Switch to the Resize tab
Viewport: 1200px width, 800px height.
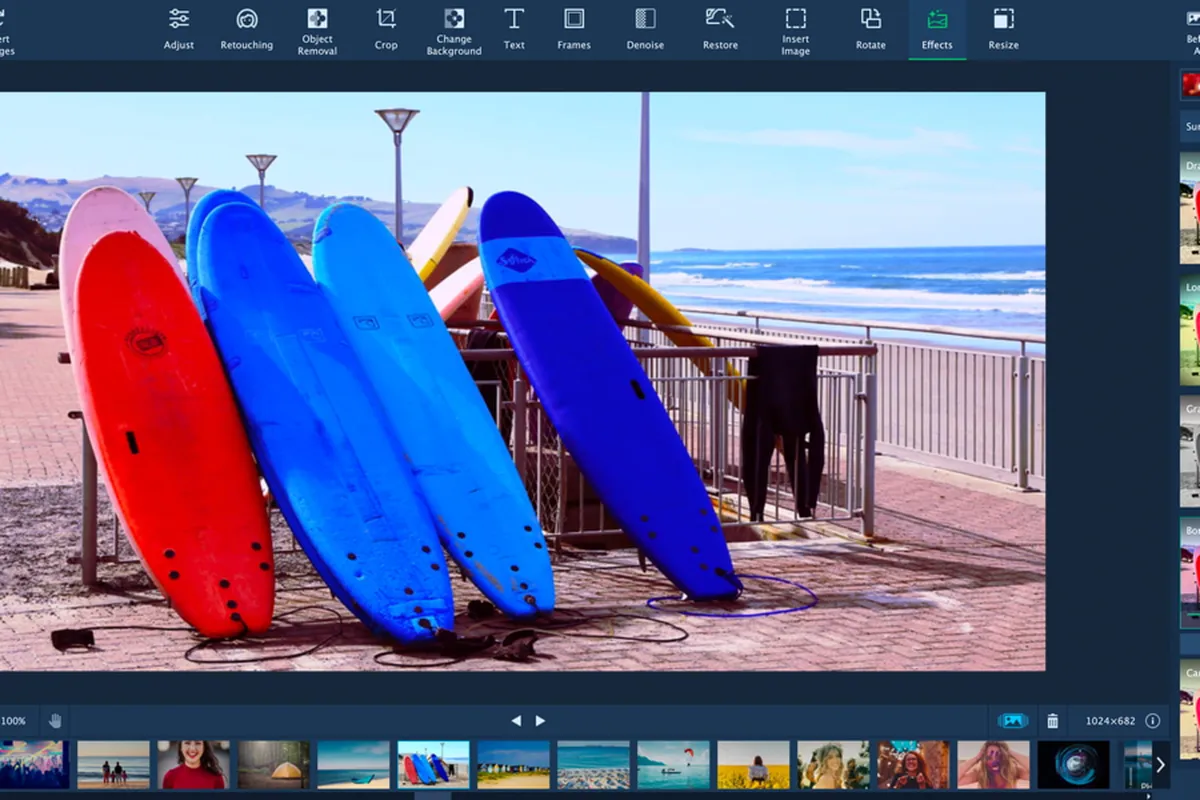tap(1003, 29)
